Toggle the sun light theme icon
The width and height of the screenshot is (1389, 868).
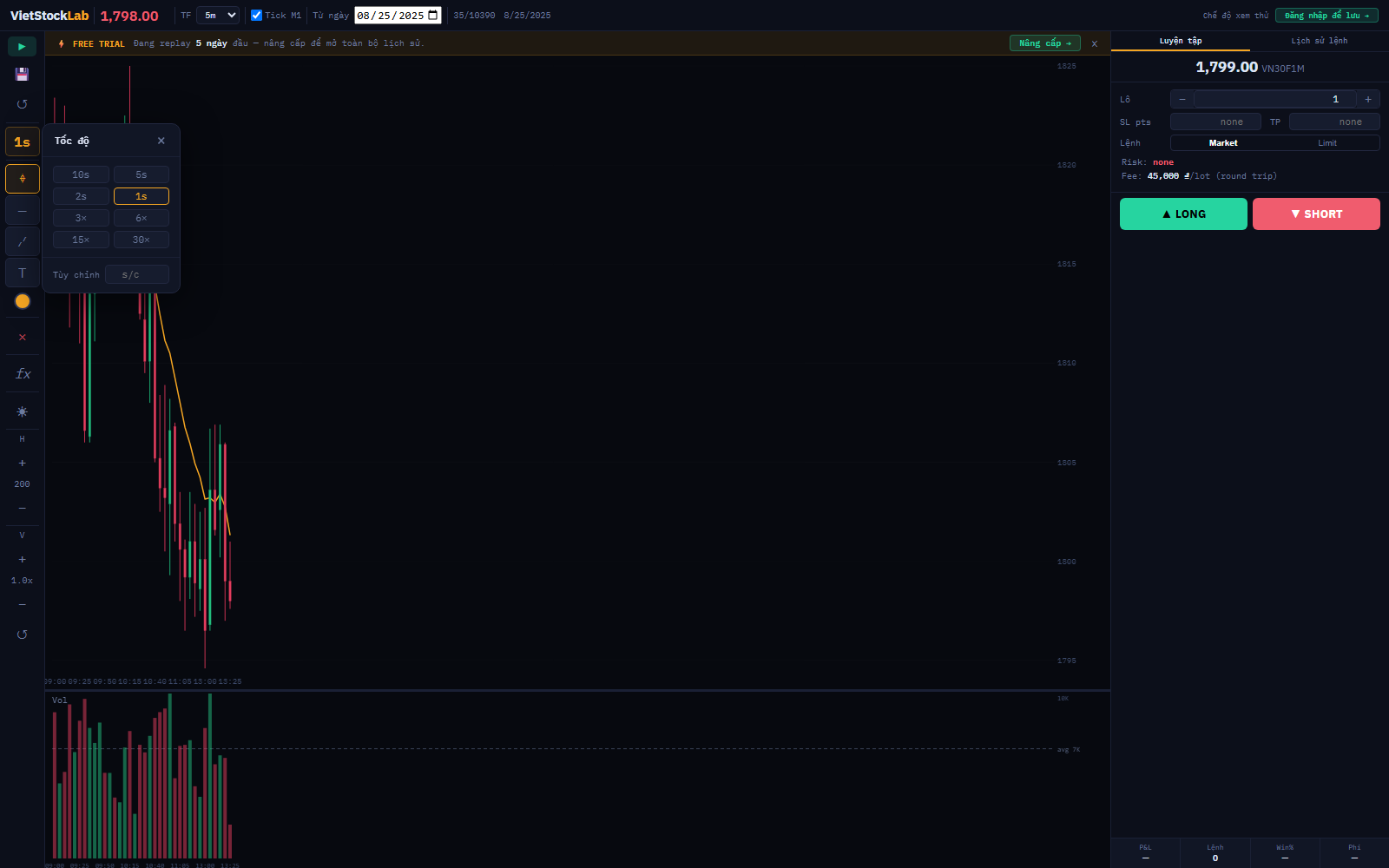(x=22, y=411)
